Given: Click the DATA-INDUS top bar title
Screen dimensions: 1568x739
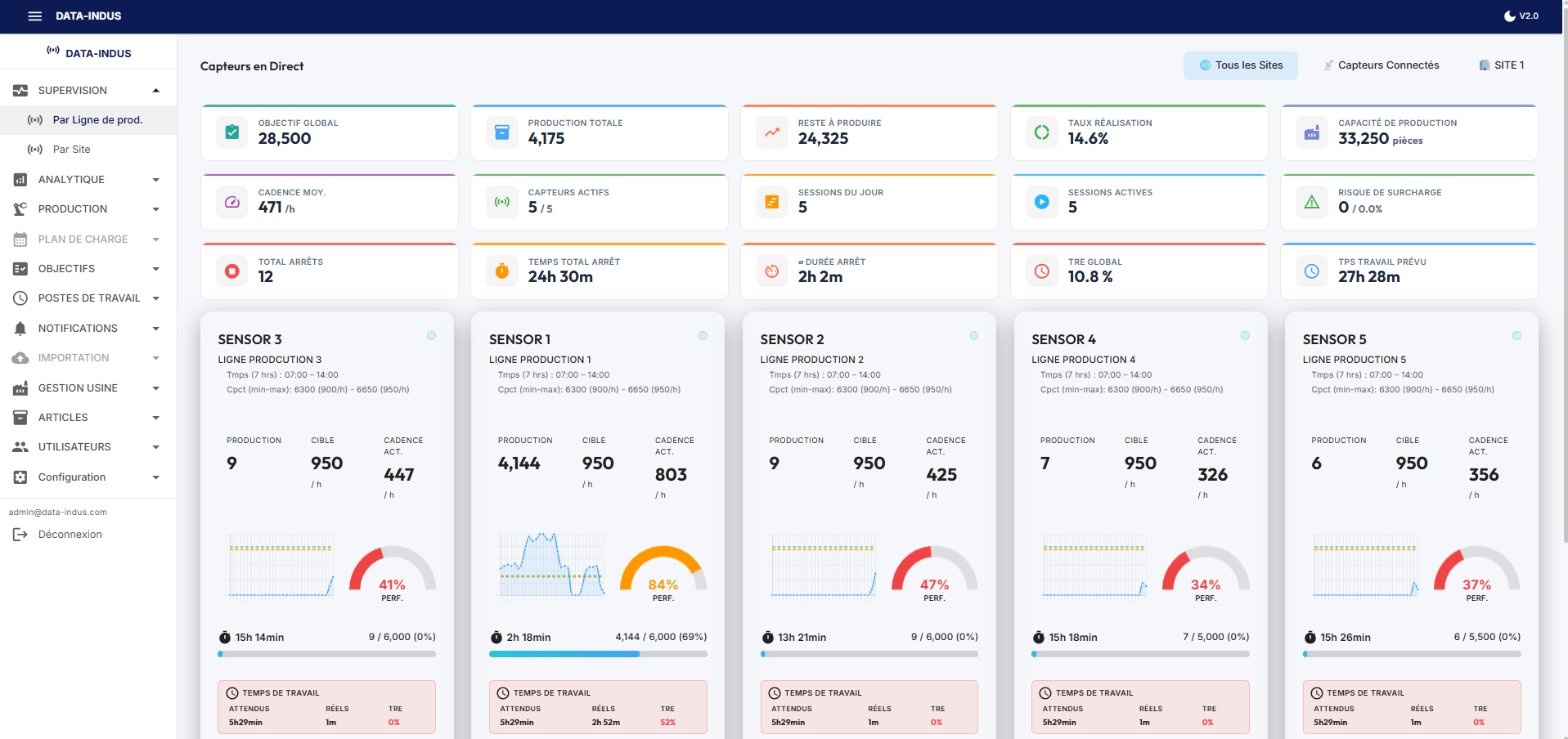Looking at the screenshot, I should coord(88,16).
